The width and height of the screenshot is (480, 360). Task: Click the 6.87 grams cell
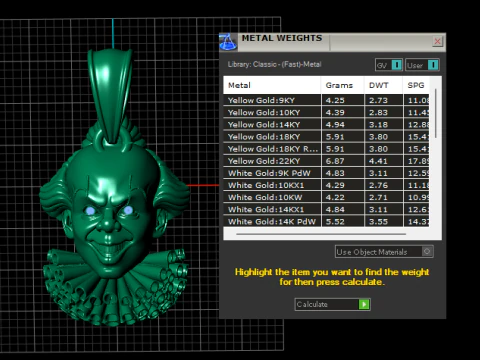(343, 161)
